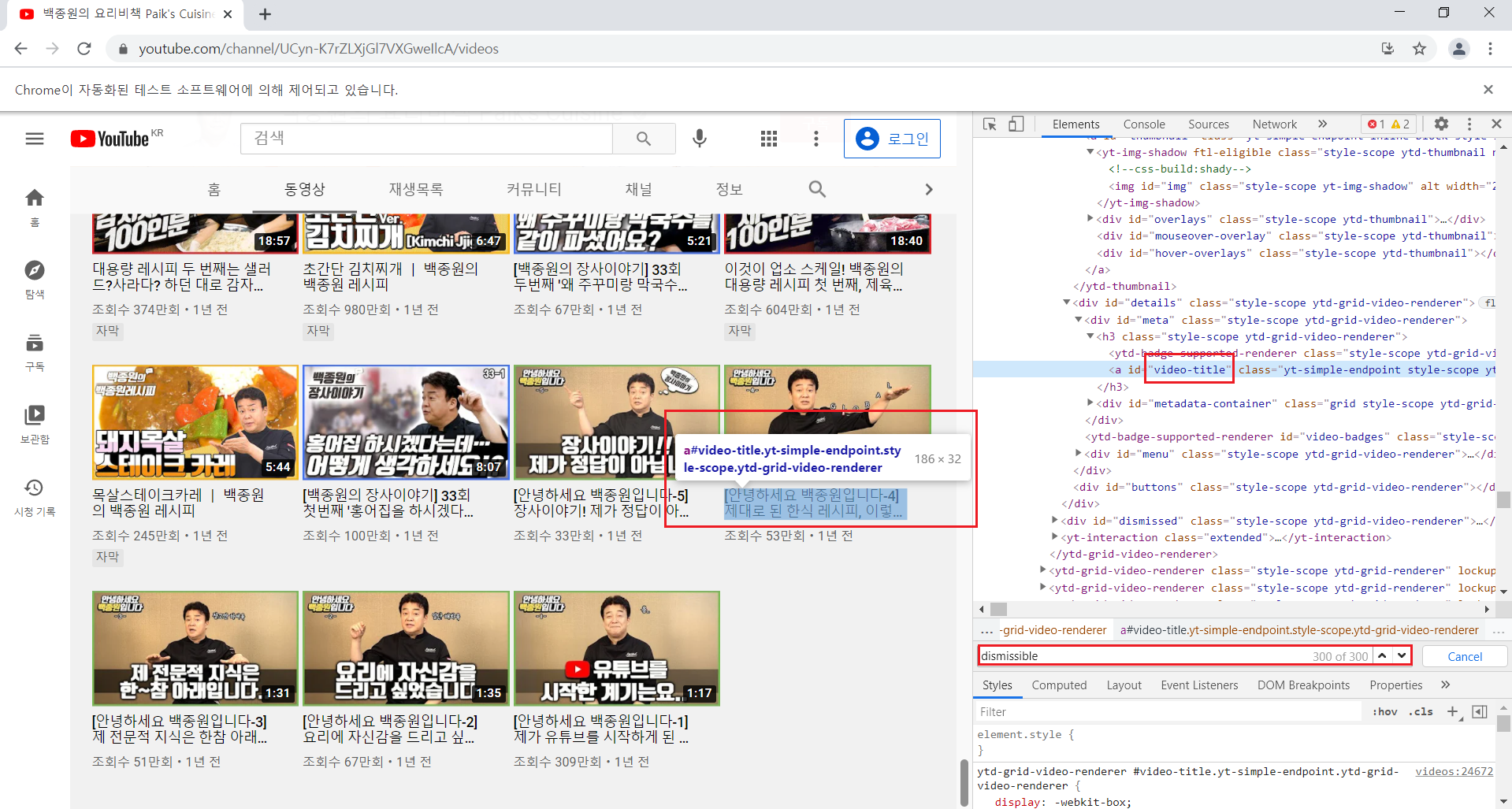Go back in browser history
Viewport: 1512px width, 809px height.
click(x=21, y=49)
